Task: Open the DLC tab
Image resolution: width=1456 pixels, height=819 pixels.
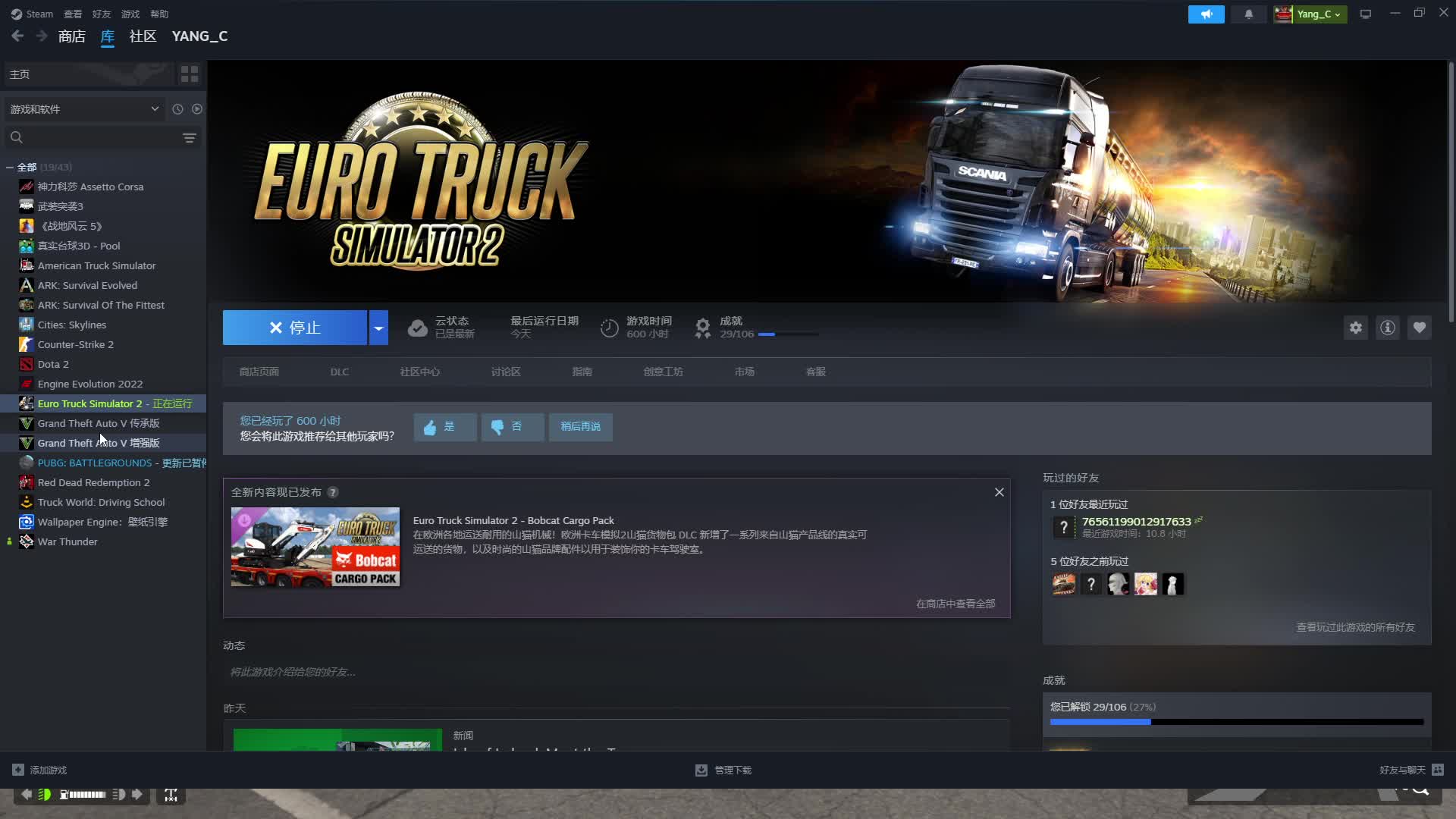Action: tap(339, 372)
